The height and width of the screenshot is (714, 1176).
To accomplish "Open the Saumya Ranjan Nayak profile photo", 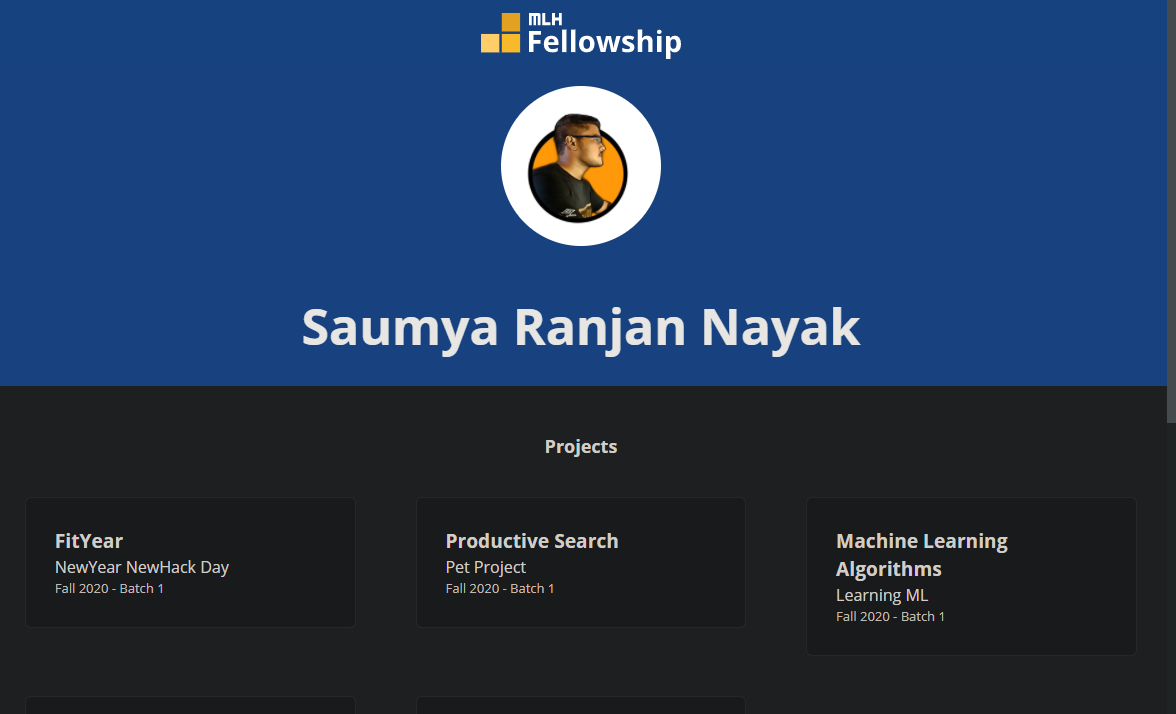I will [x=581, y=165].
